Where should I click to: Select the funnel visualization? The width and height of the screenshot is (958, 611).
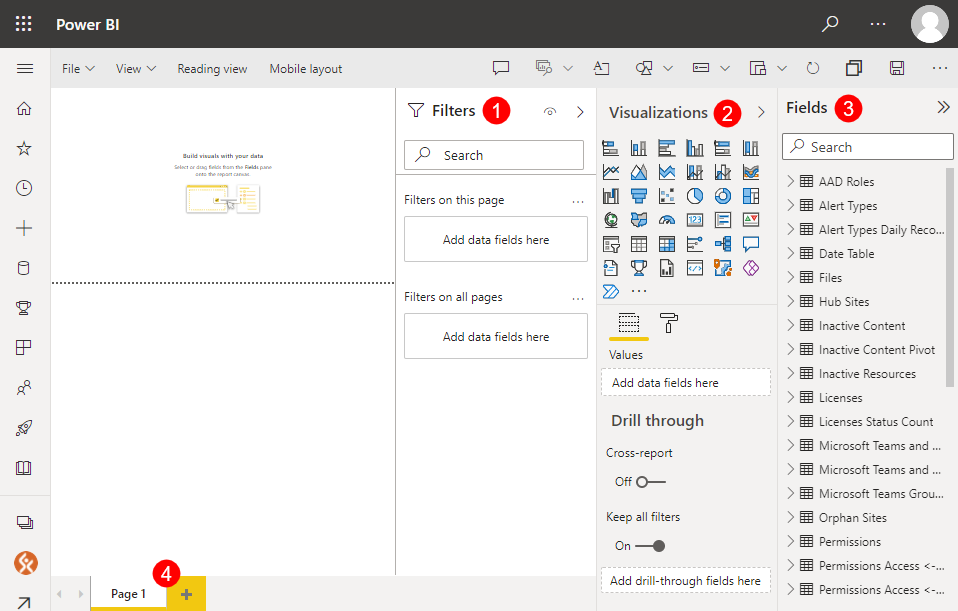639,196
